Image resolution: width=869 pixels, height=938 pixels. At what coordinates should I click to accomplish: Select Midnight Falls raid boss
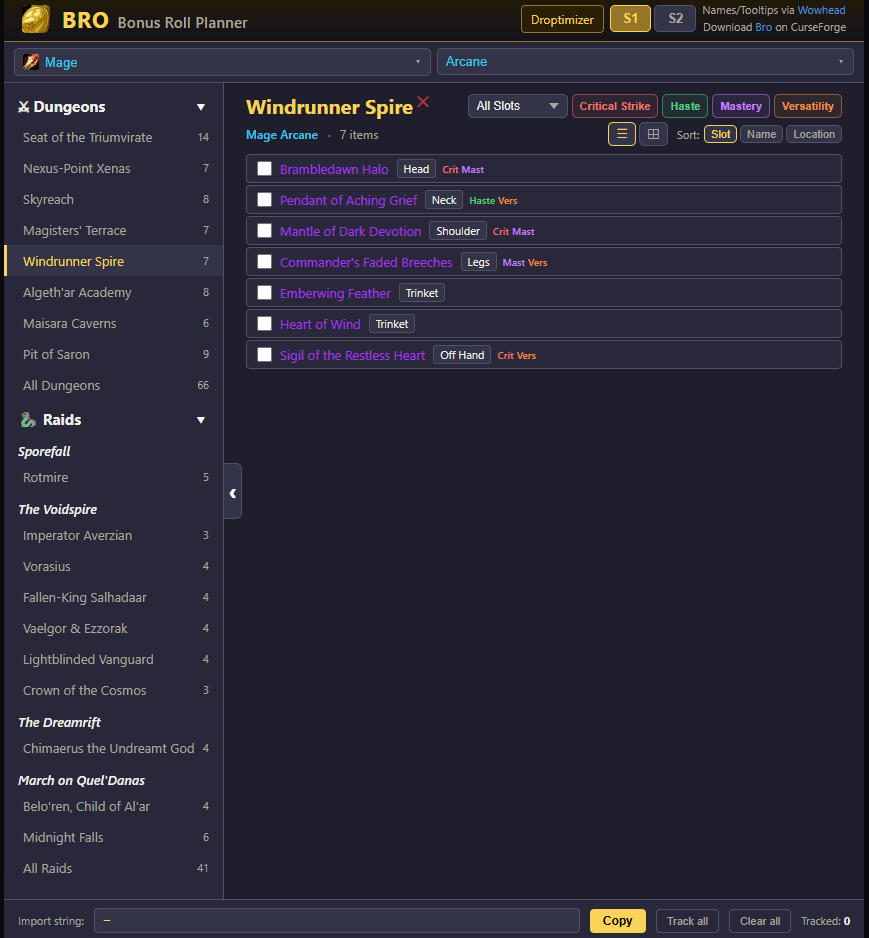pyautogui.click(x=114, y=838)
